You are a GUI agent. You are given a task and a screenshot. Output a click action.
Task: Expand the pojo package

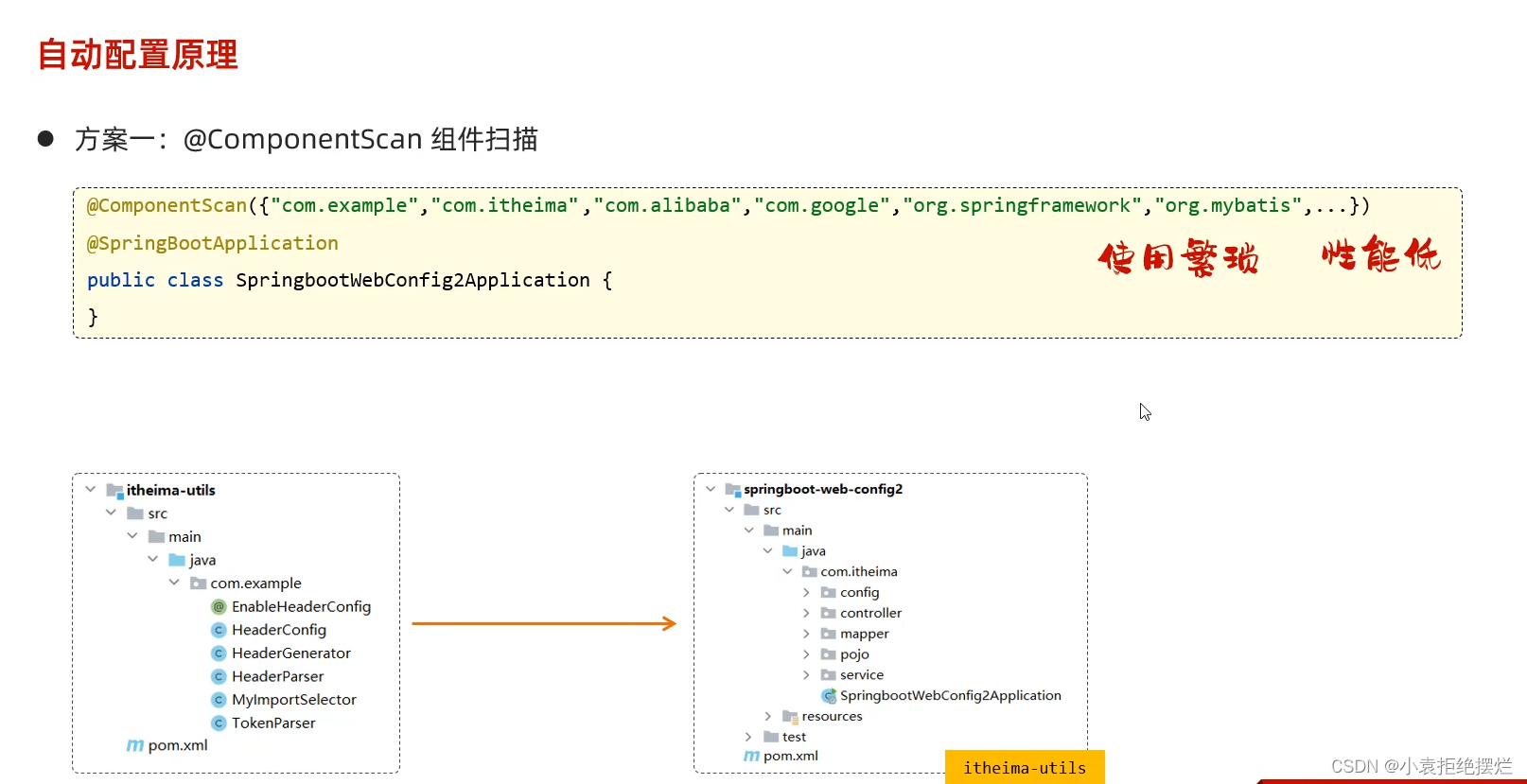point(806,654)
